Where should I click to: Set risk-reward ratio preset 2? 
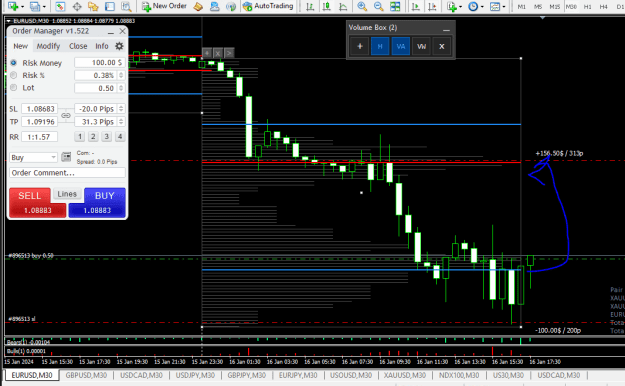[x=93, y=137]
